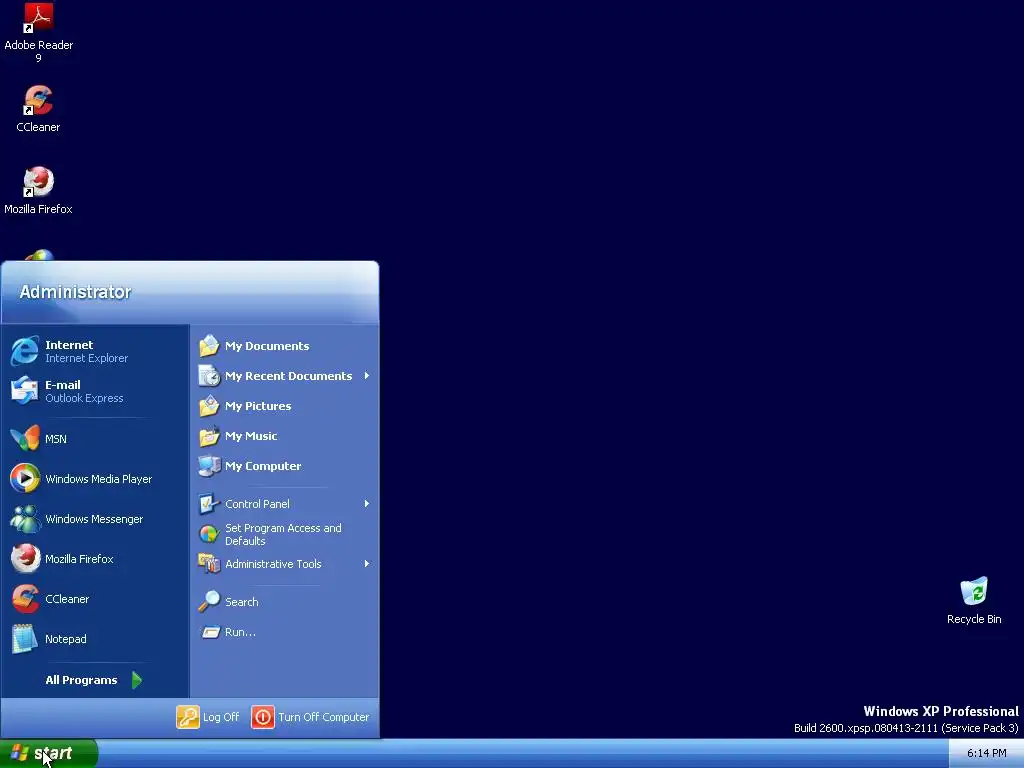Viewport: 1024px width, 768px height.
Task: Choose My Music from the Start menu
Action: point(284,436)
